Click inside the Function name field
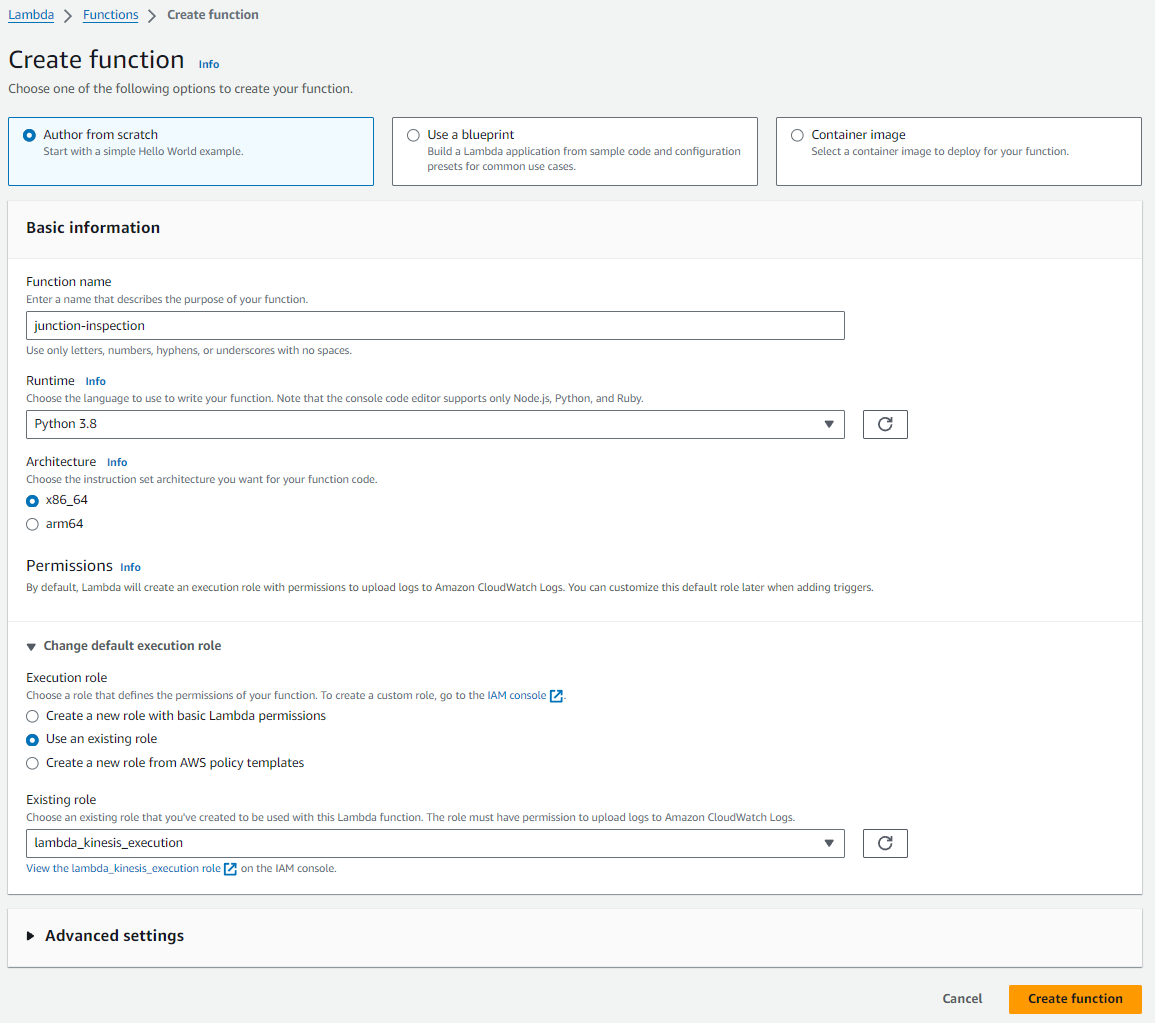 [435, 325]
